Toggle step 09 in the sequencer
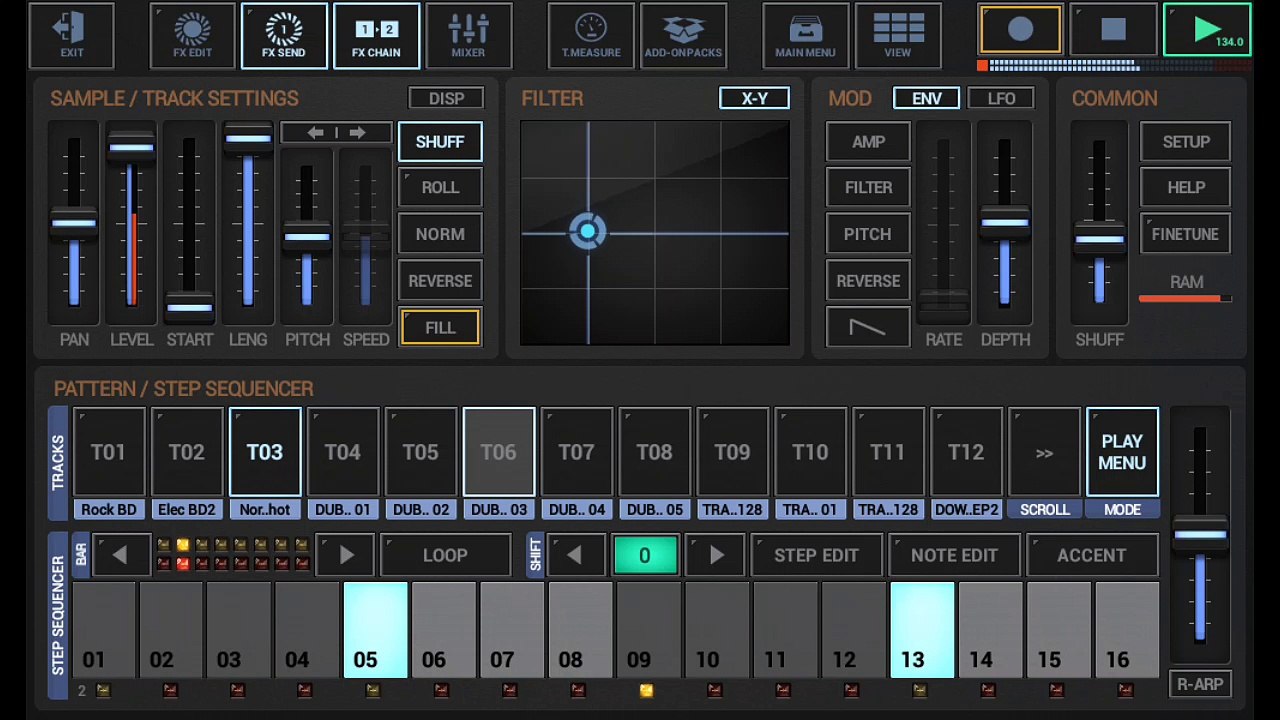 [648, 631]
